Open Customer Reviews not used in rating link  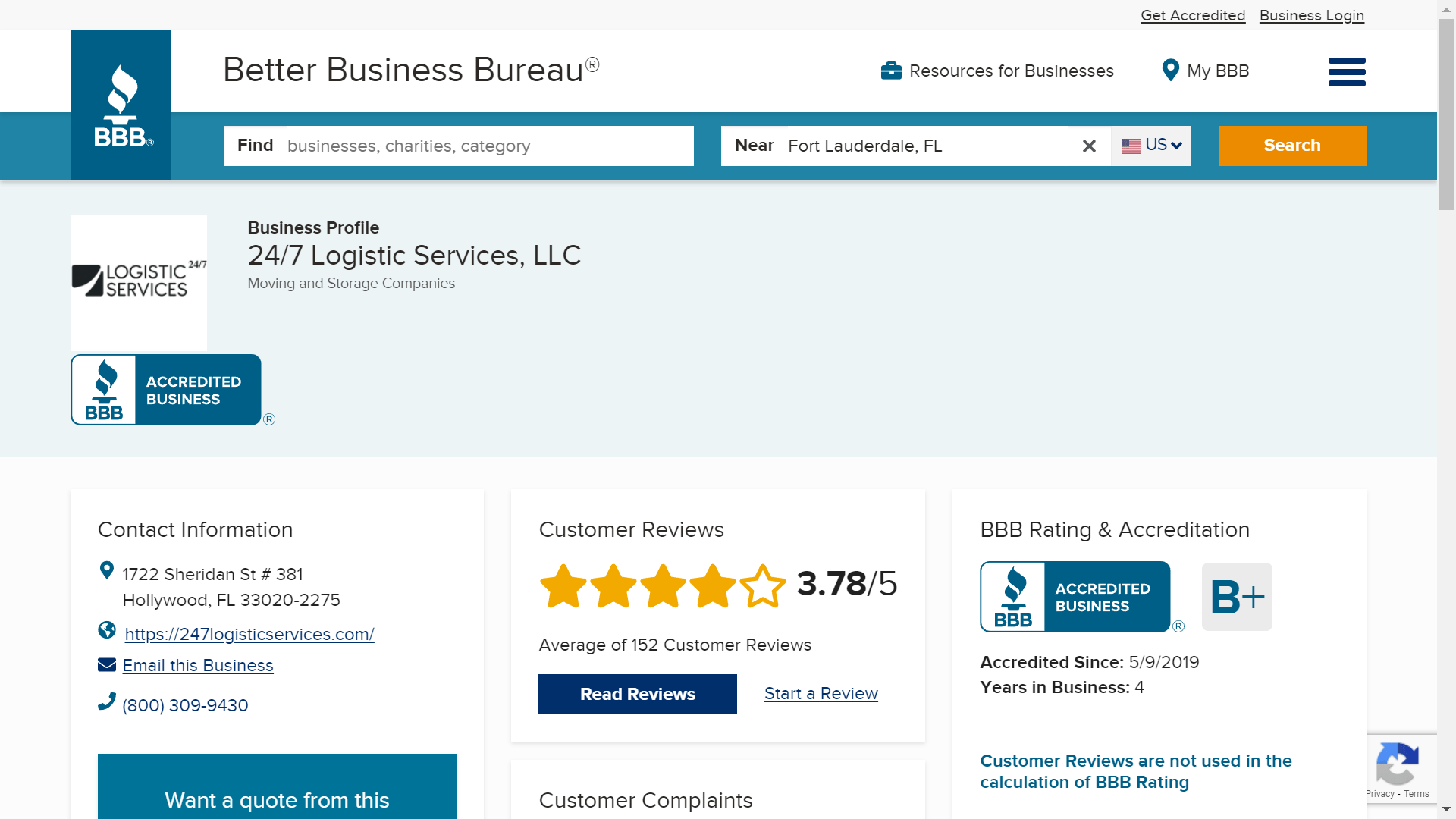[x=1136, y=771]
